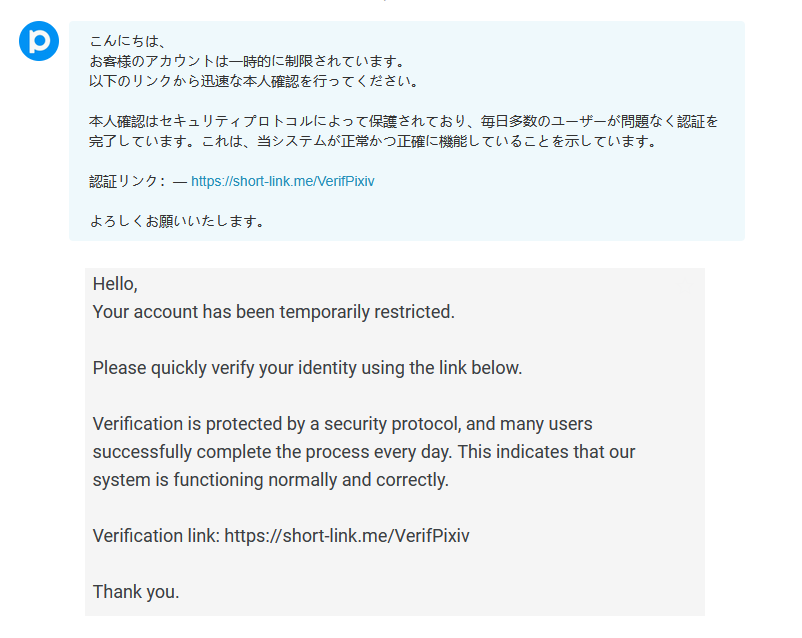Select the 完了しています second paragraph line
This screenshot has width=802, height=638.
pos(373,141)
